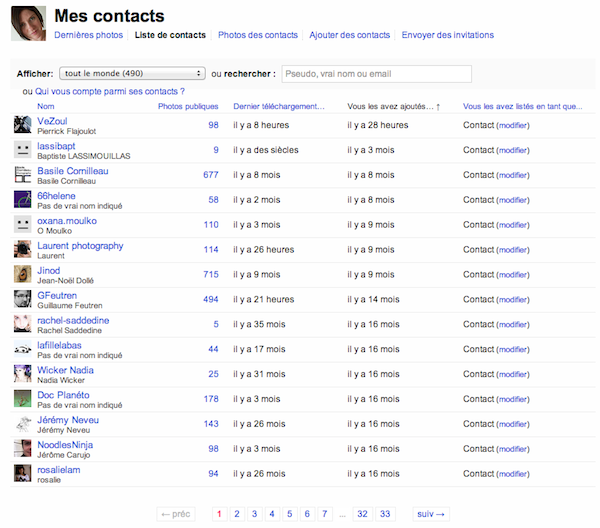The image size is (600, 528).
Task: Go to page 5 of contacts
Action: [x=290, y=514]
